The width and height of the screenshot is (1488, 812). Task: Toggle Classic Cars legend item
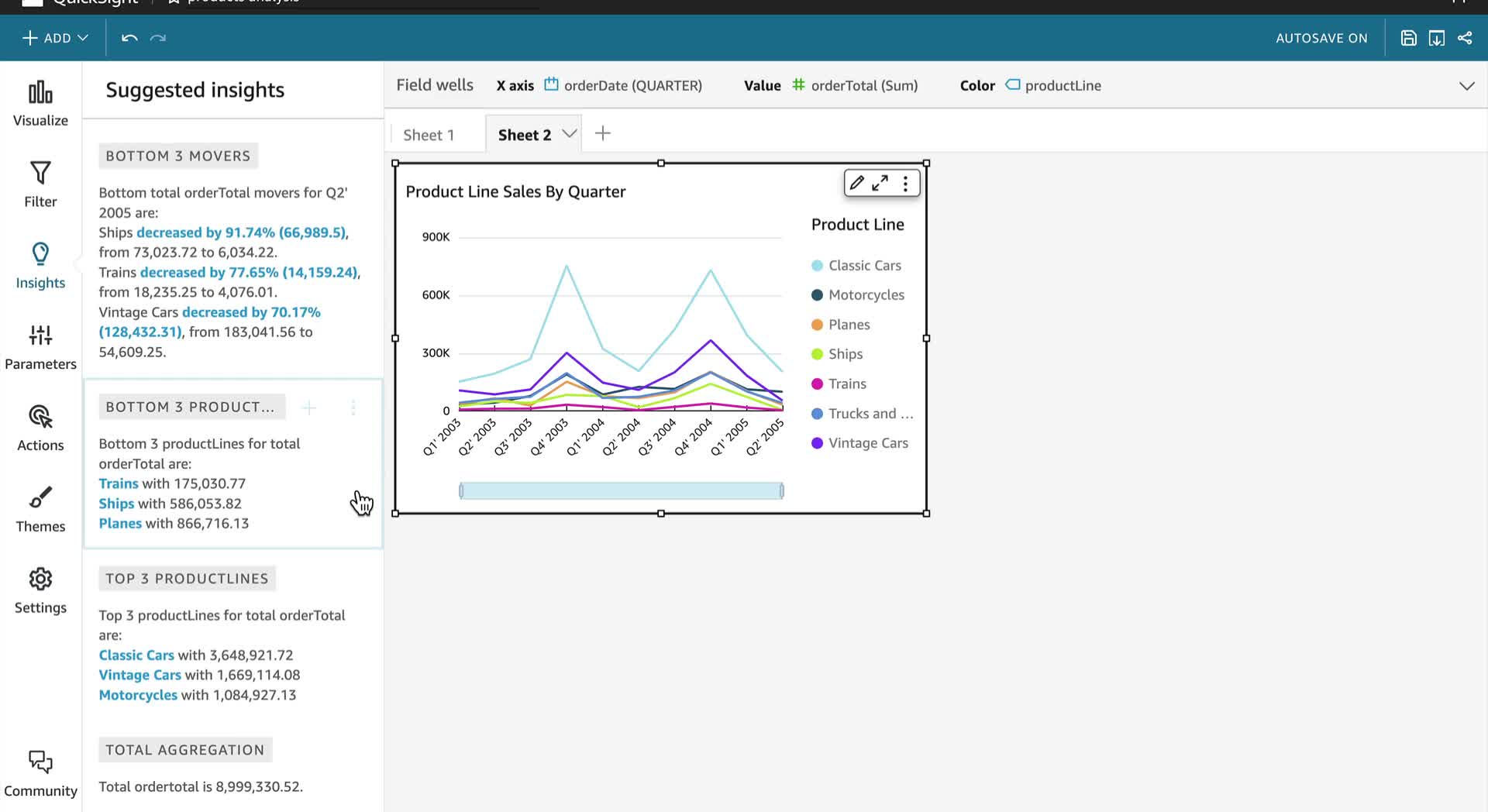[856, 266]
